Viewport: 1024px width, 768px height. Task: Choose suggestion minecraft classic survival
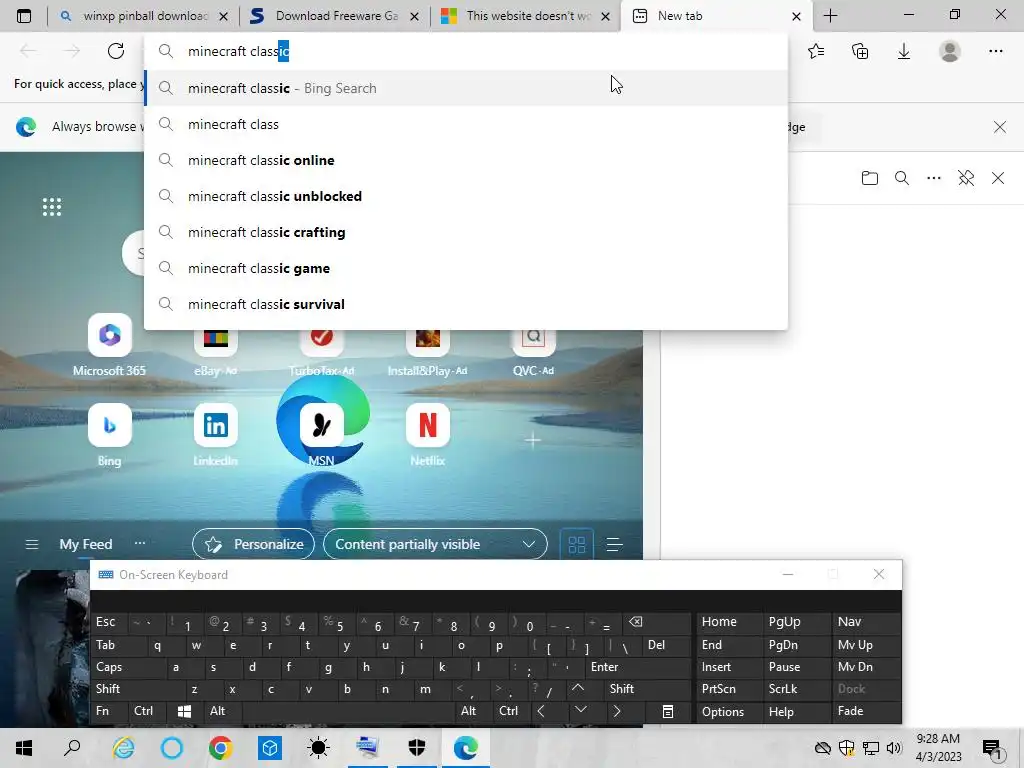pyautogui.click(x=466, y=304)
